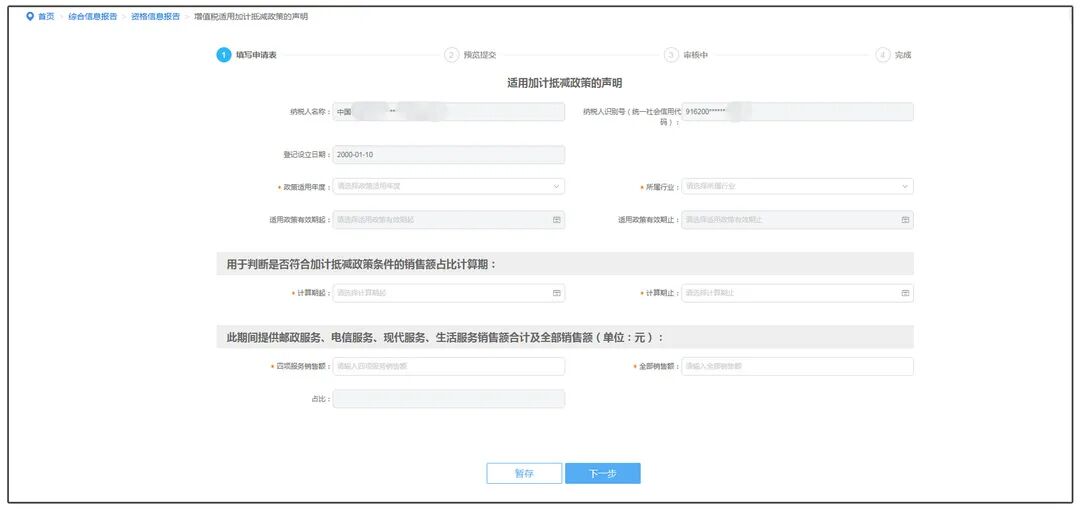Image resolution: width=1080 pixels, height=509 pixels.
Task: Open 综合信息报告 breadcrumb link
Action: (x=92, y=17)
